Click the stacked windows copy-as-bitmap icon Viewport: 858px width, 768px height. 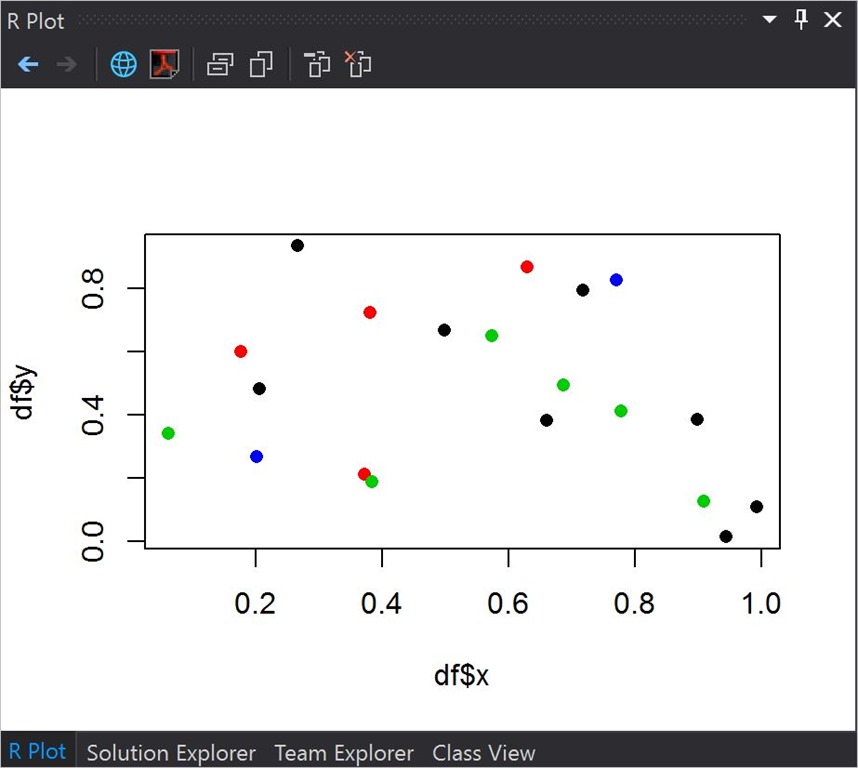tap(219, 65)
